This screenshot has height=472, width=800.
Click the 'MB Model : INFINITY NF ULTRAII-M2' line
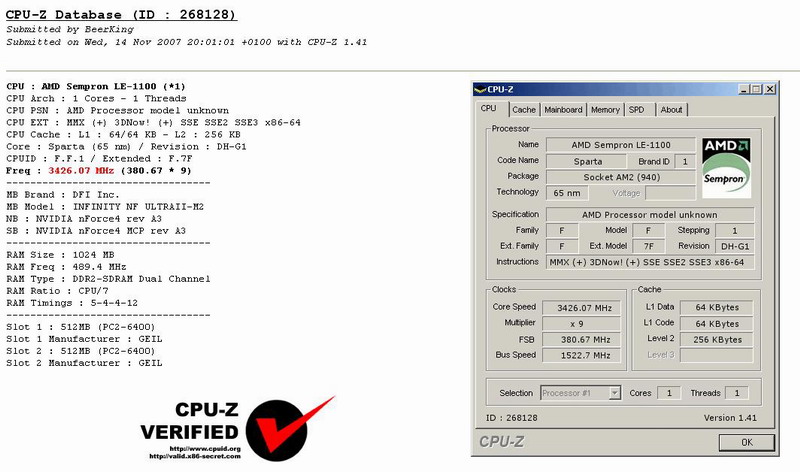(x=105, y=207)
